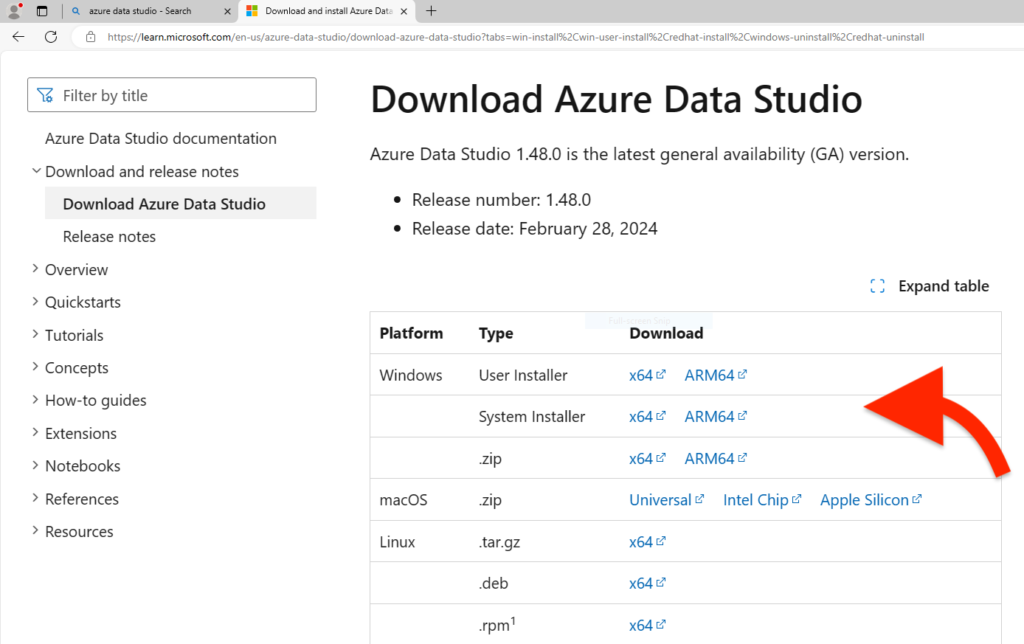Select 'Download Azure Data Studio' sidebar item

click(180, 204)
